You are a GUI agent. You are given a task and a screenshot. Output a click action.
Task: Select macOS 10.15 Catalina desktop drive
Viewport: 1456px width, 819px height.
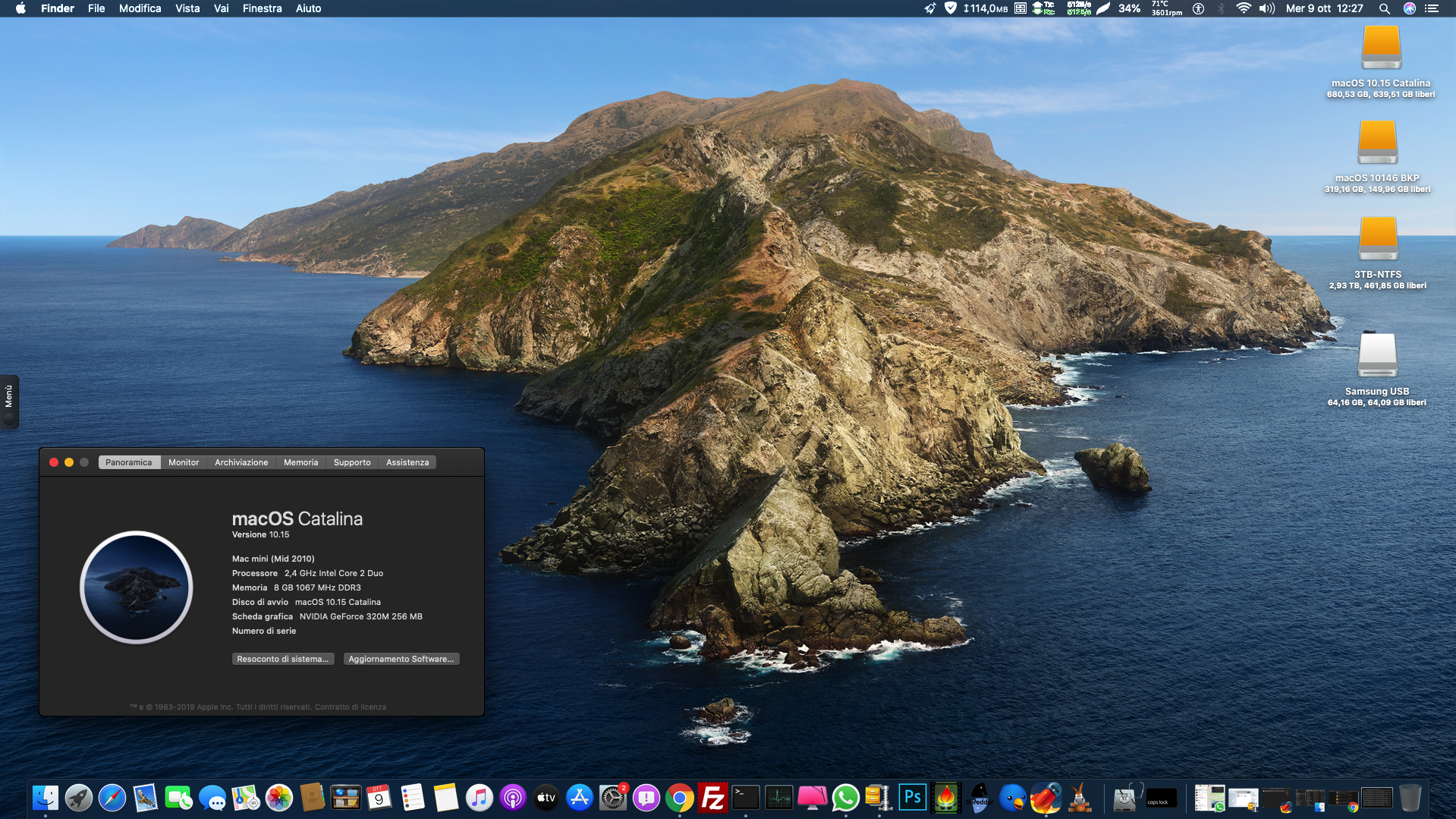(1381, 61)
